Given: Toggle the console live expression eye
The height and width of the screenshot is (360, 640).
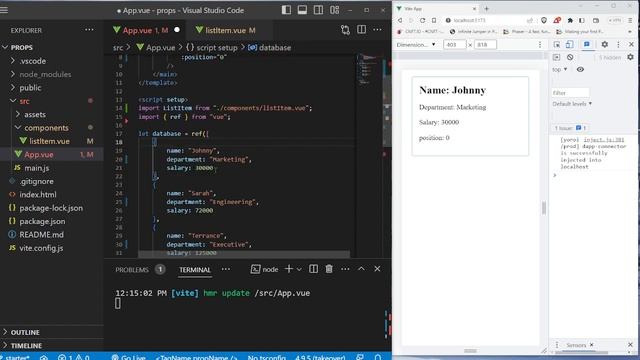Looking at the screenshot, I should (580, 69).
